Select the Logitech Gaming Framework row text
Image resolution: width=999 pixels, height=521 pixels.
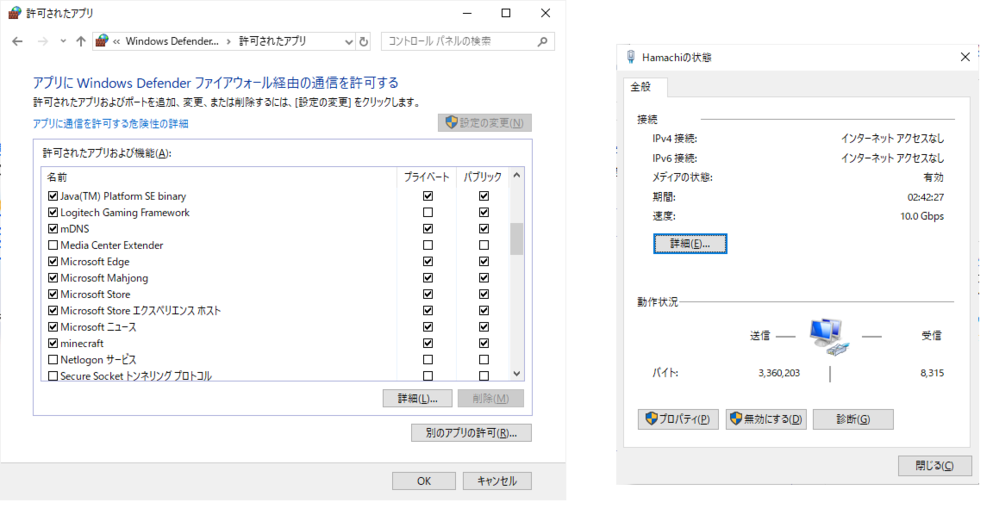[x=125, y=213]
